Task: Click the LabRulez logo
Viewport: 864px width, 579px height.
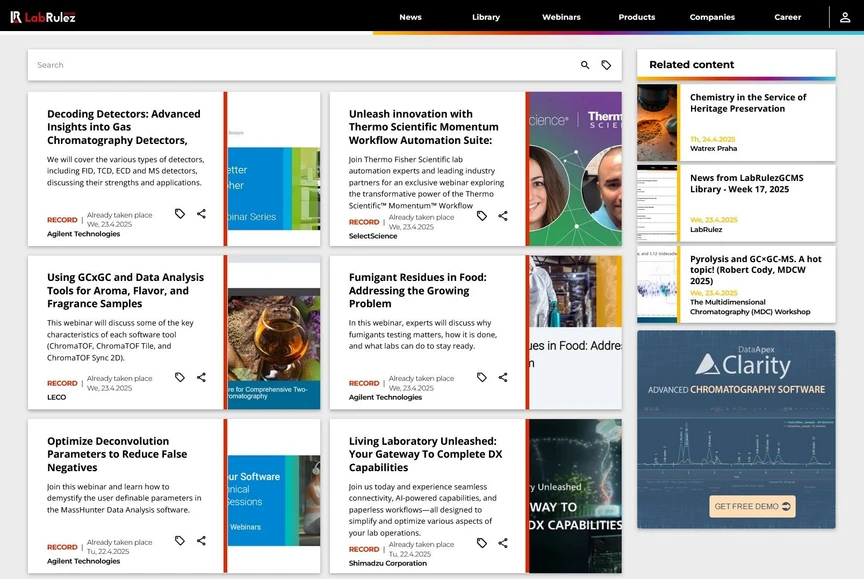Action: (42, 17)
